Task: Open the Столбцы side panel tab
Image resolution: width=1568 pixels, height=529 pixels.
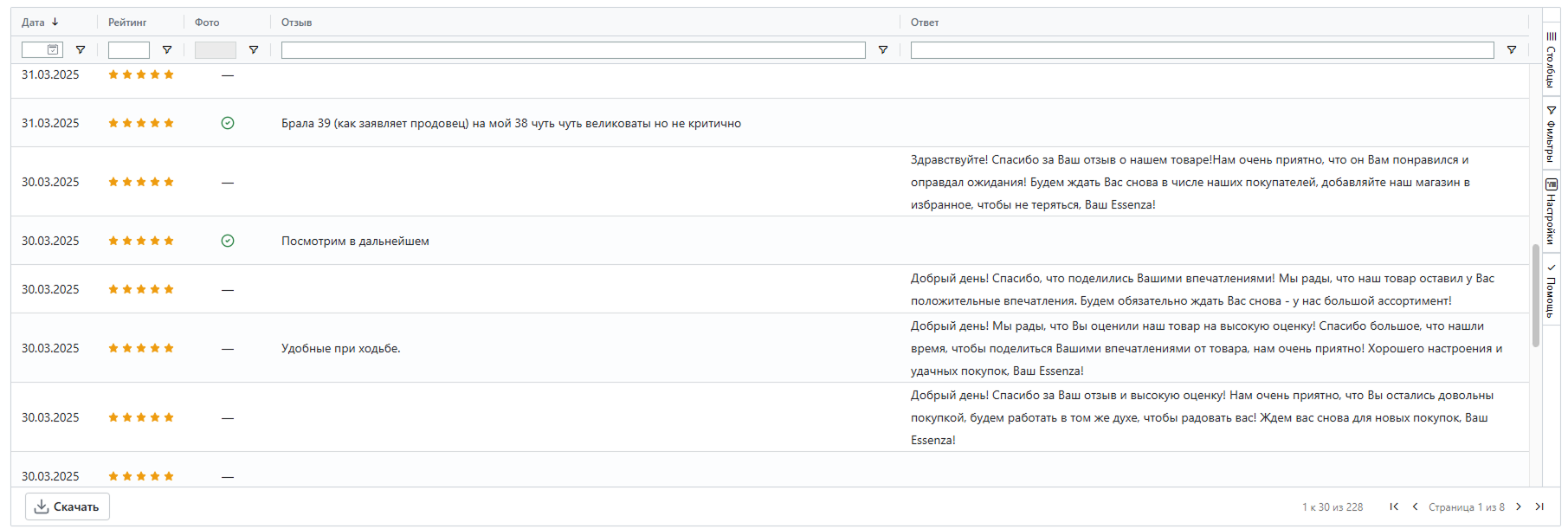Action: 1551,61
